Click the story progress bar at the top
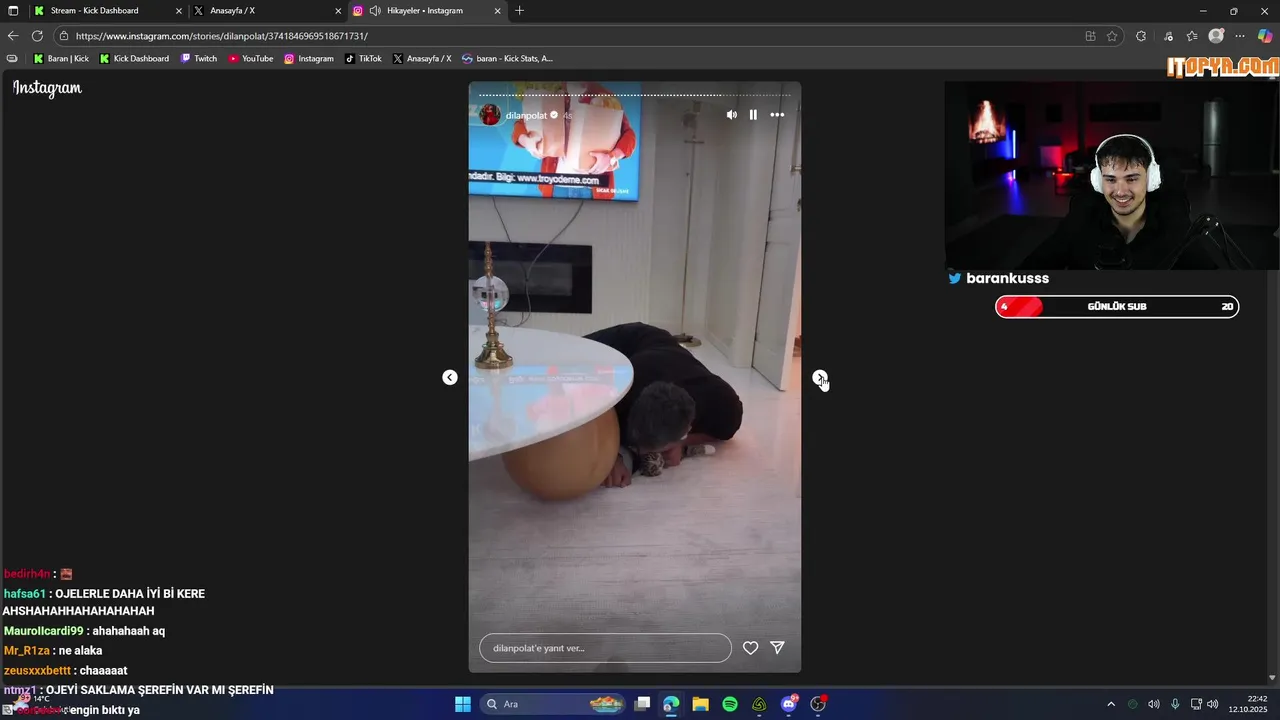The image size is (1280, 720). (635, 95)
